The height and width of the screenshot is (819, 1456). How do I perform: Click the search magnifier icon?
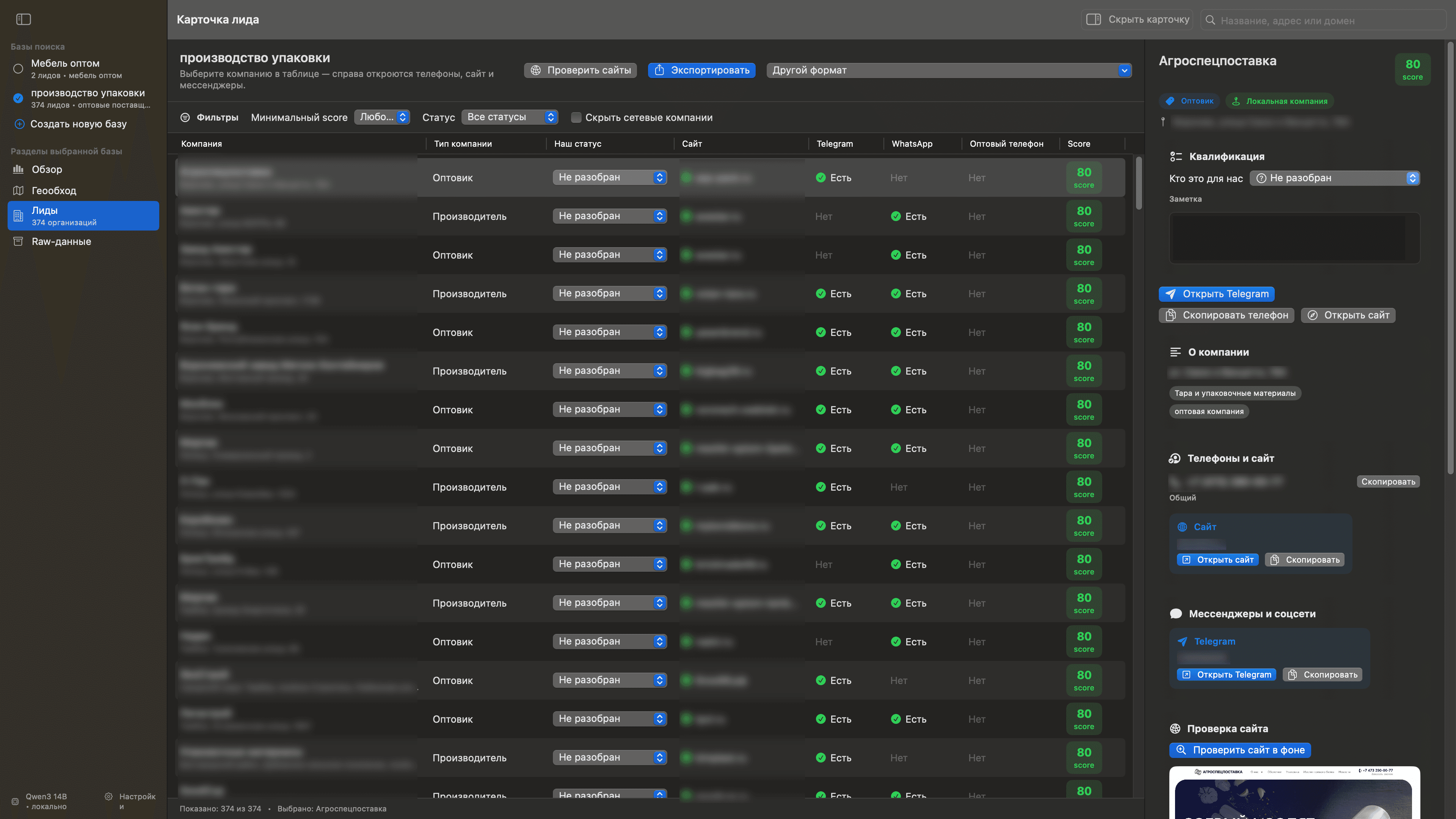click(1210, 20)
